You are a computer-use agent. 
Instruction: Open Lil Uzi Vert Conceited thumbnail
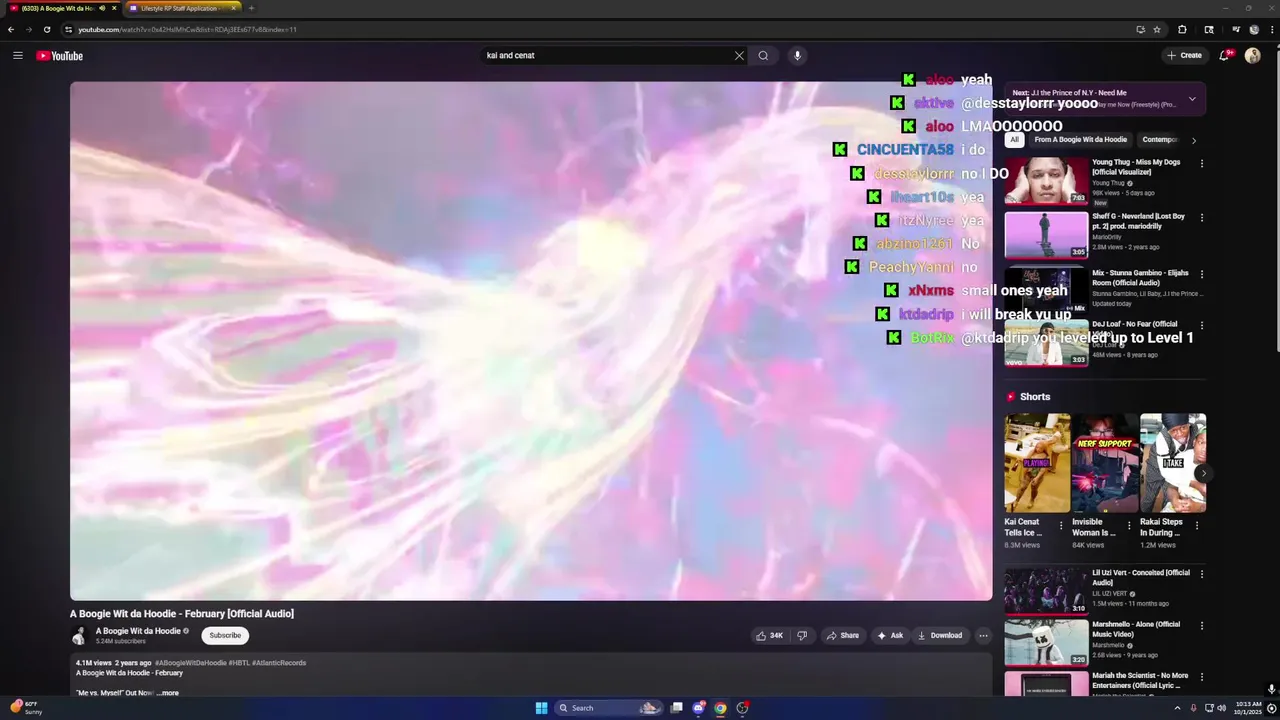tap(1046, 591)
